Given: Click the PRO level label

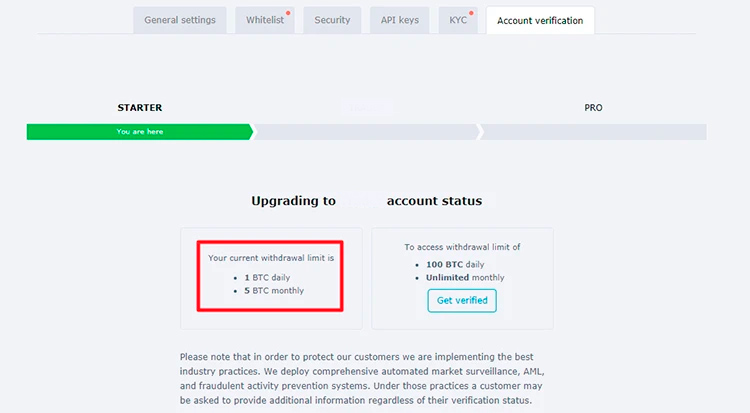Looking at the screenshot, I should click(x=593, y=107).
